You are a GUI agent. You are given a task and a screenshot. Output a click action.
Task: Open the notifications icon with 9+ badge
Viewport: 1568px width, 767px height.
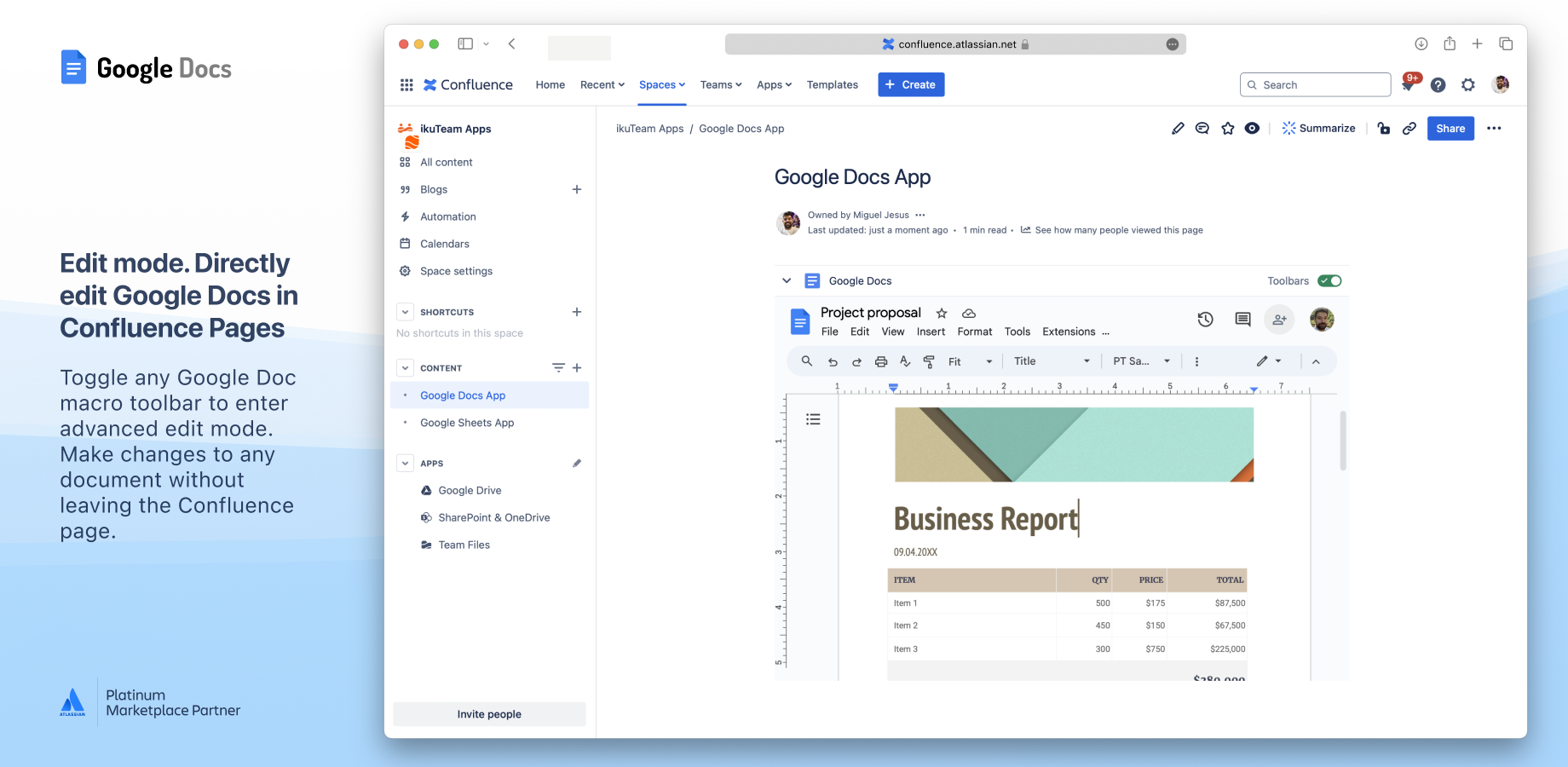[1409, 84]
